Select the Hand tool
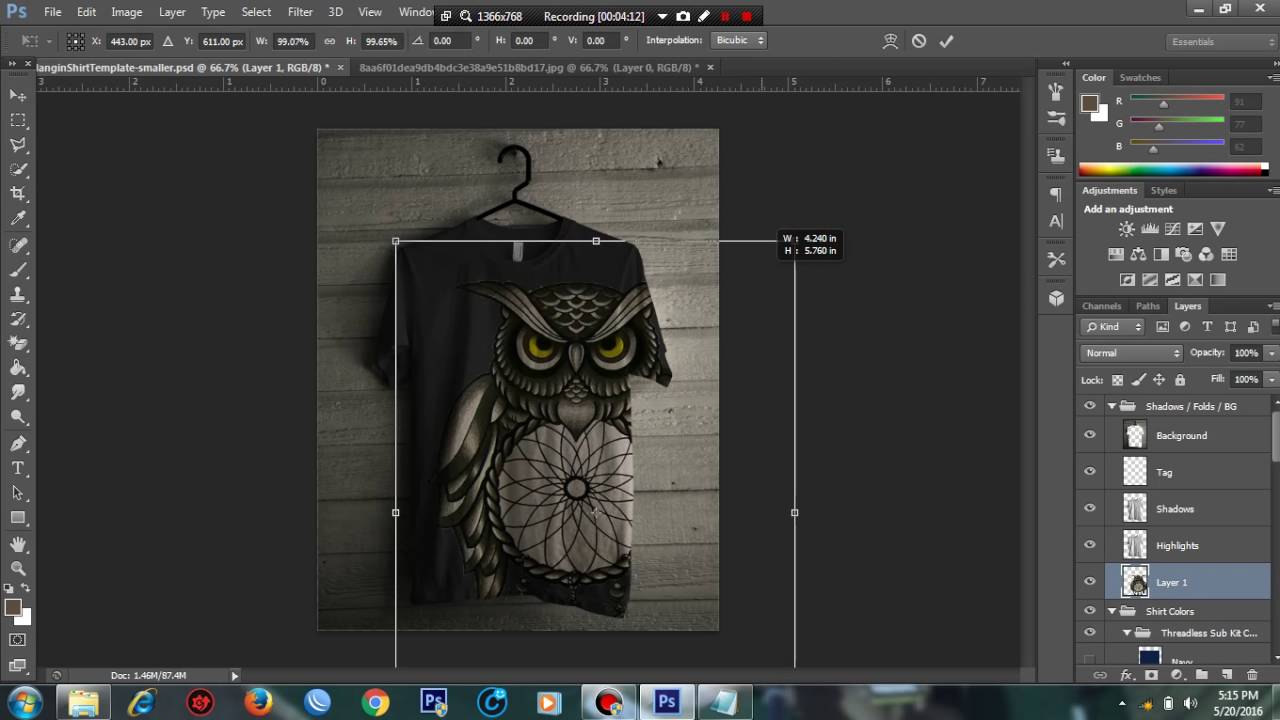This screenshot has height=720, width=1280. (x=18, y=544)
